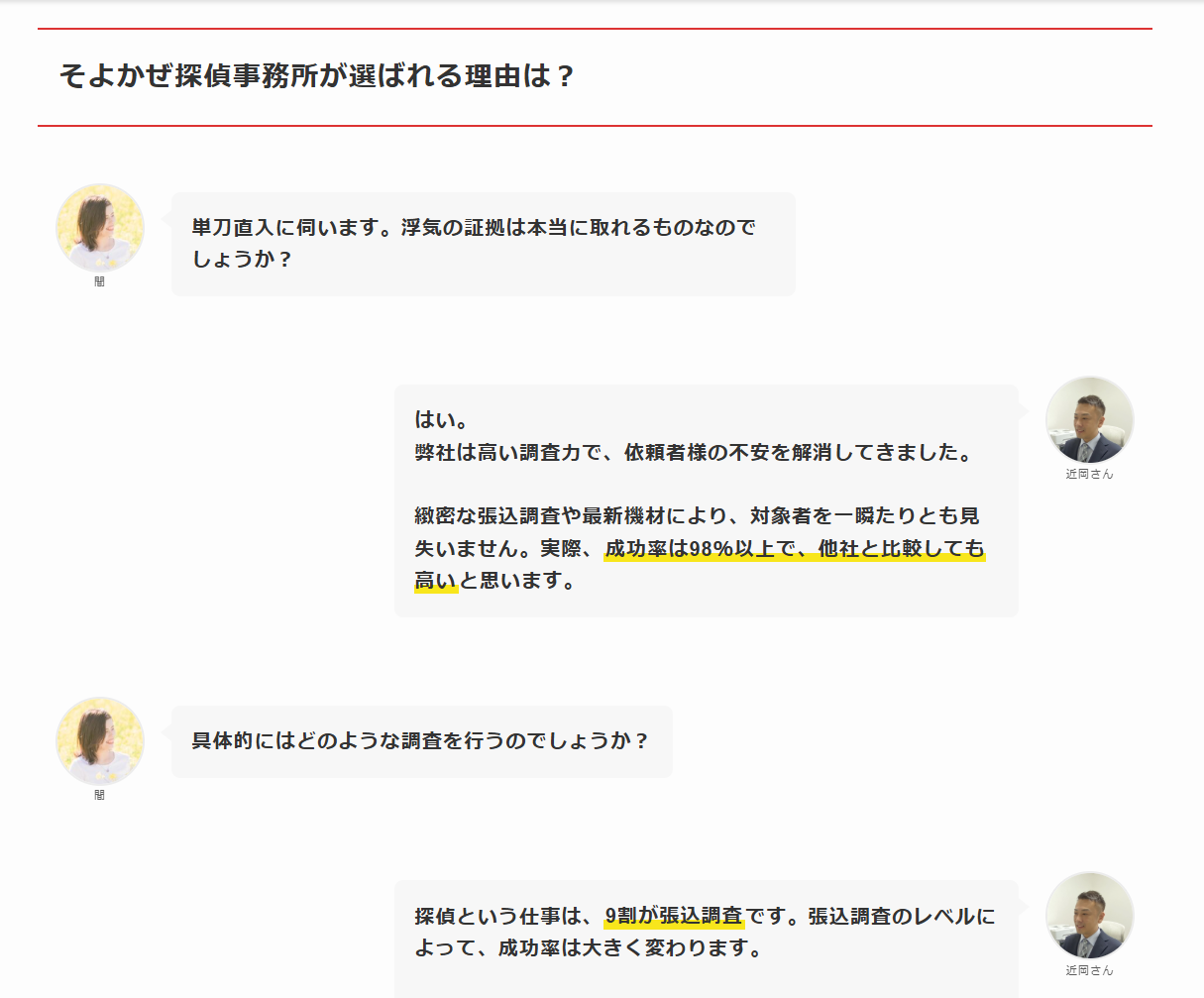Click the highlighted phrase 9割が張込調査

[674, 917]
